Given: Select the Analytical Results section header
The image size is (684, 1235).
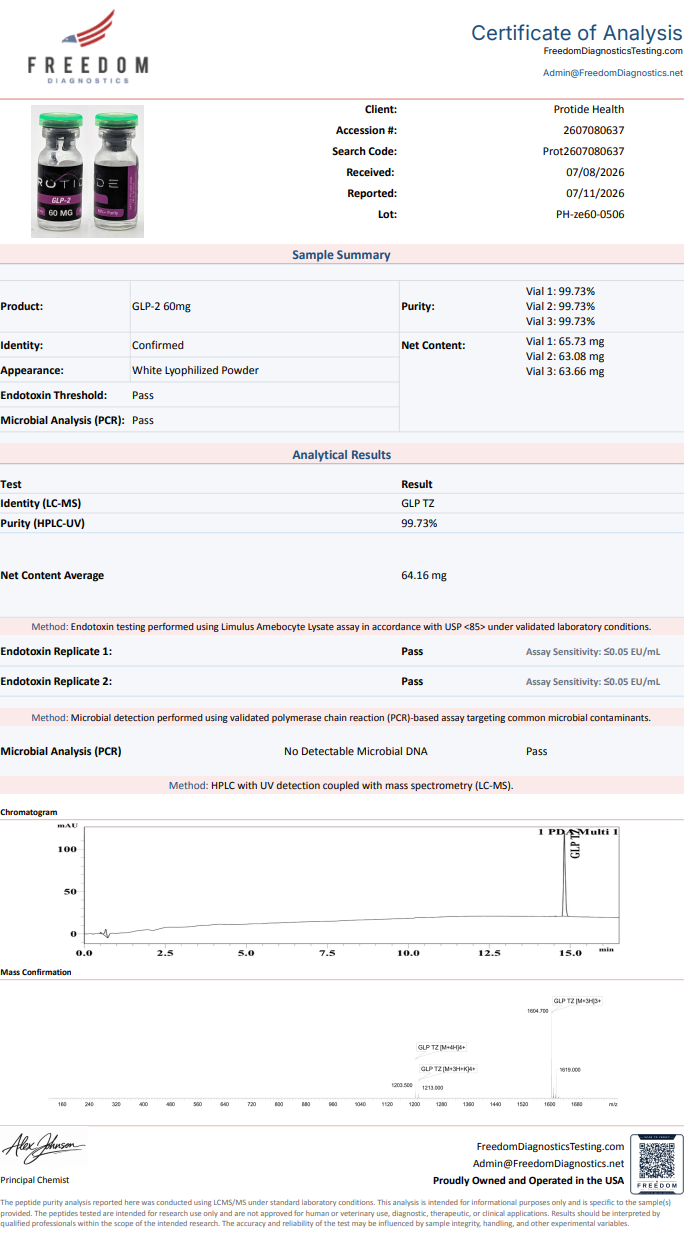Looking at the screenshot, I should coord(341,455).
